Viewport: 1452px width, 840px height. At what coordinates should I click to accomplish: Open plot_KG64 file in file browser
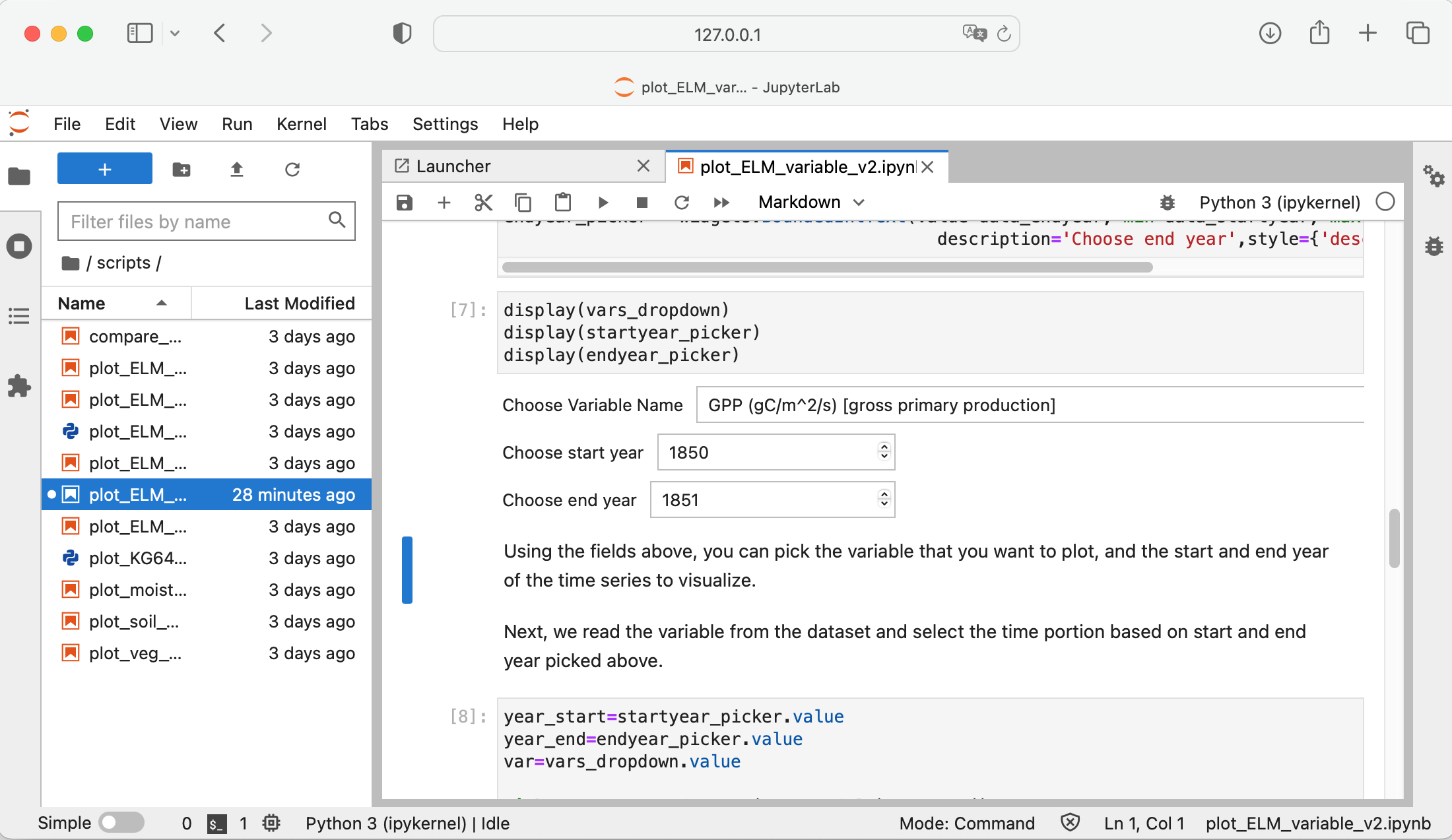(138, 558)
